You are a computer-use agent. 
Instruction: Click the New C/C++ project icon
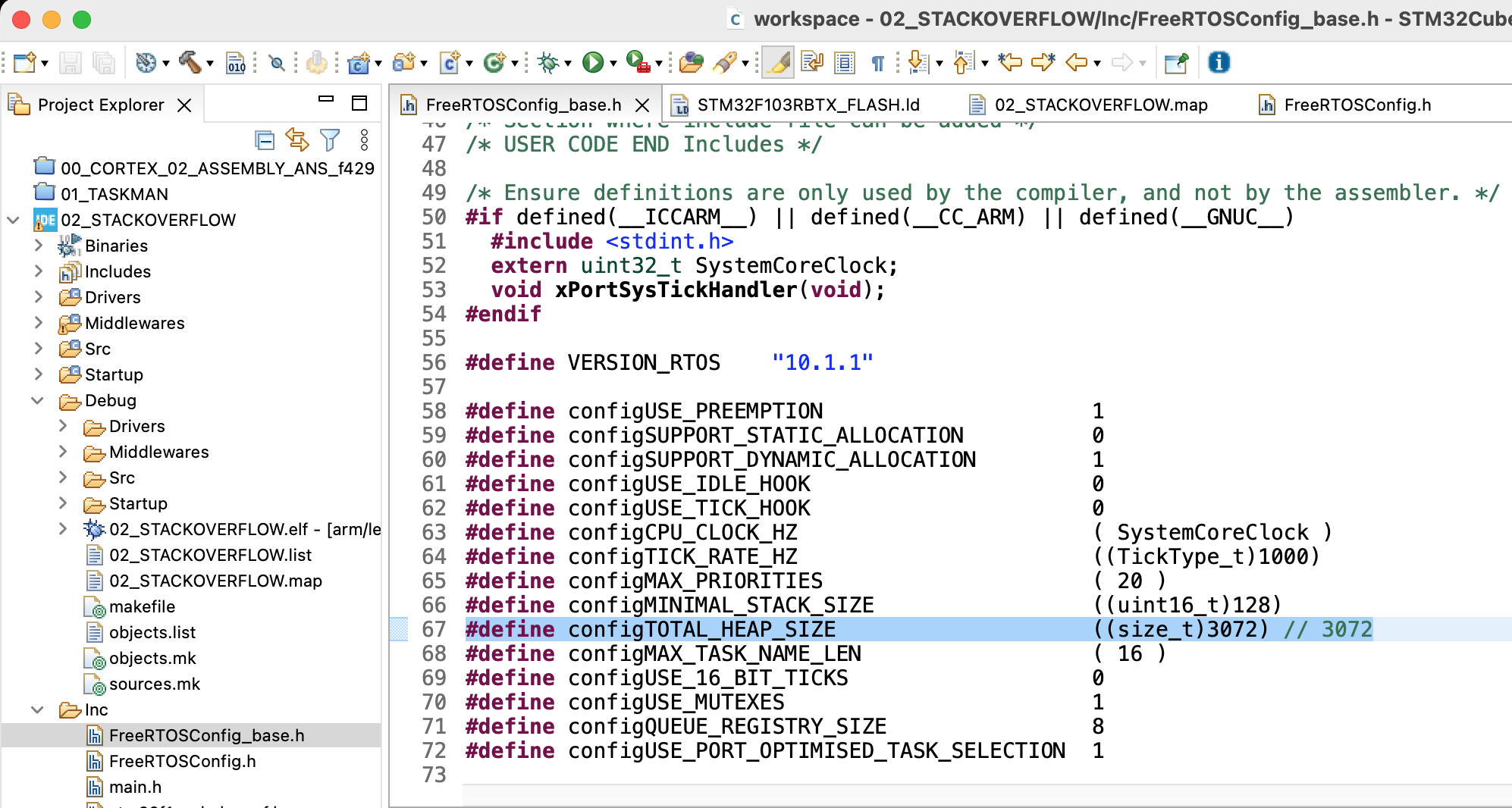click(359, 62)
